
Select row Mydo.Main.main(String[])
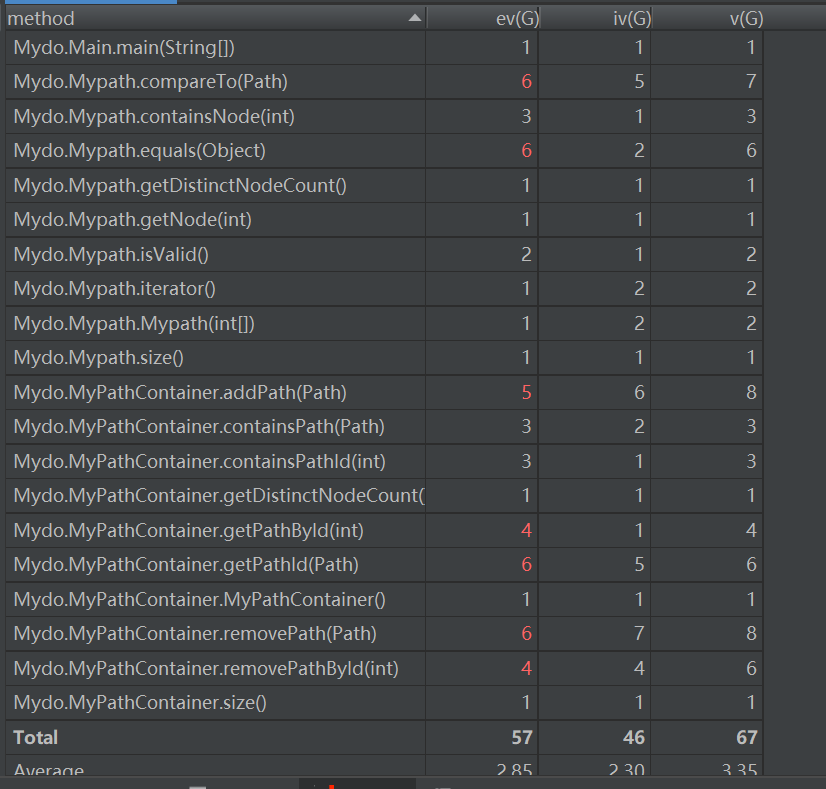(384, 47)
